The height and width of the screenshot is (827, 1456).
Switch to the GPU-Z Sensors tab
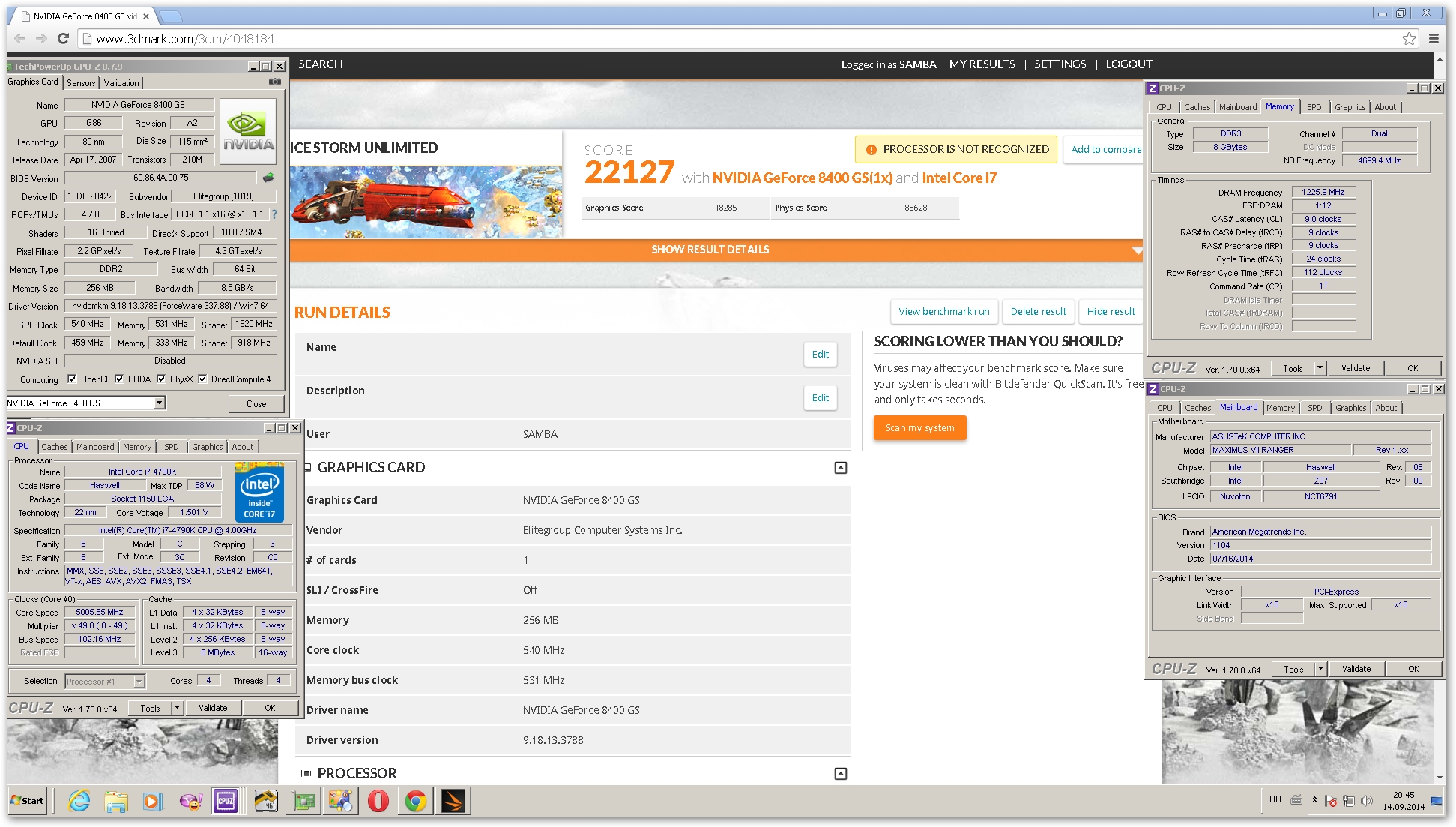[x=81, y=83]
